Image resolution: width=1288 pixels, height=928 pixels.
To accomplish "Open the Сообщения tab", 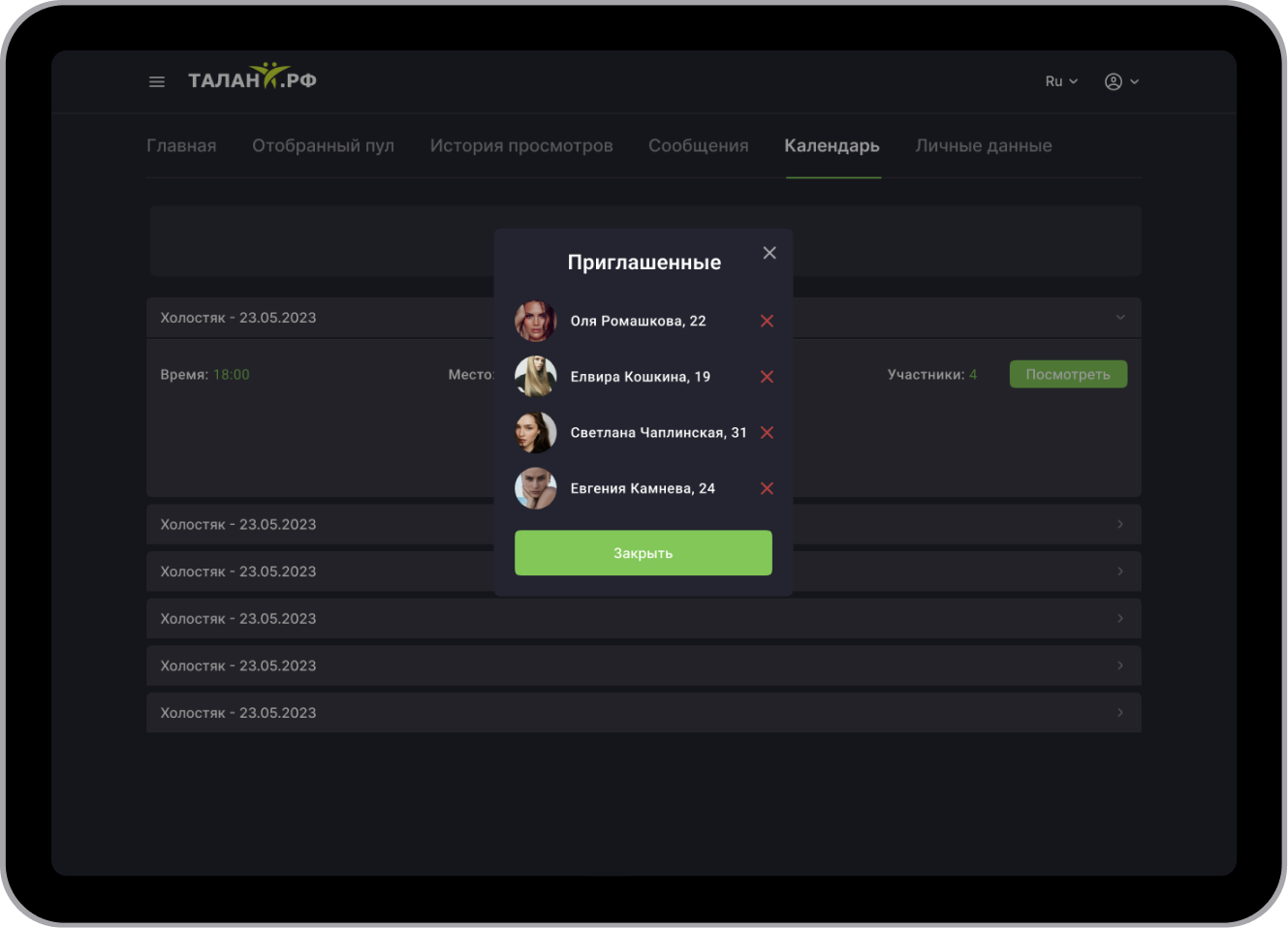I will tap(698, 146).
